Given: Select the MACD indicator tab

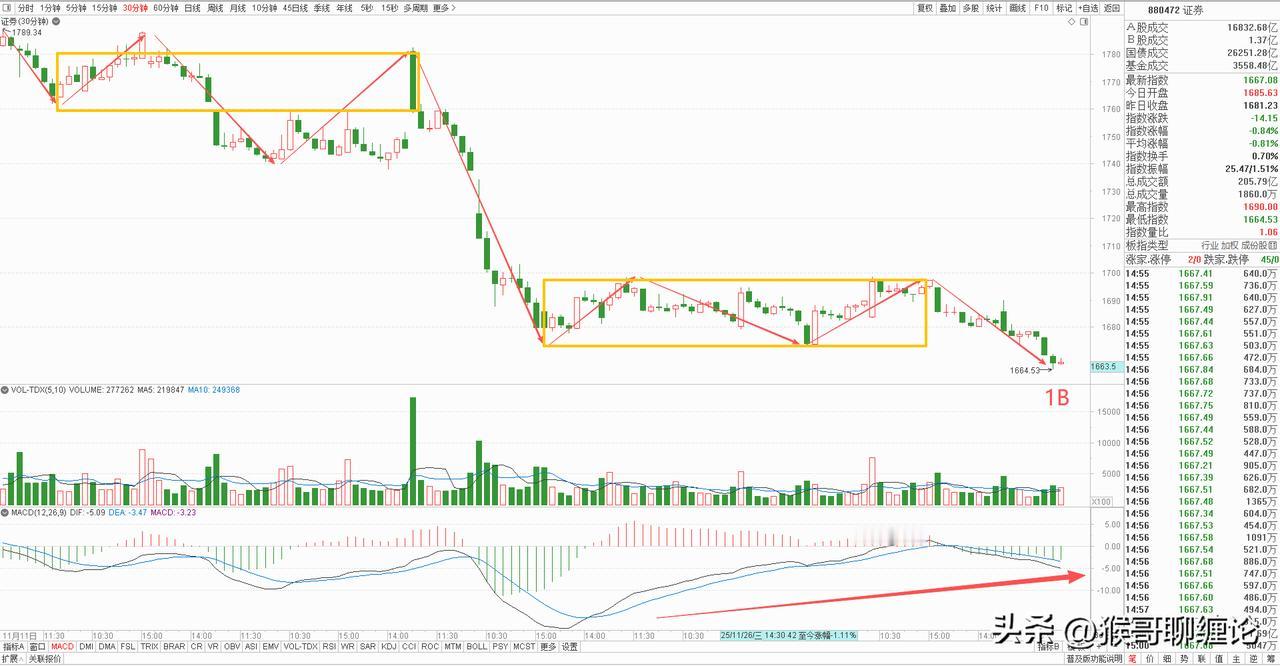Looking at the screenshot, I should [63, 648].
